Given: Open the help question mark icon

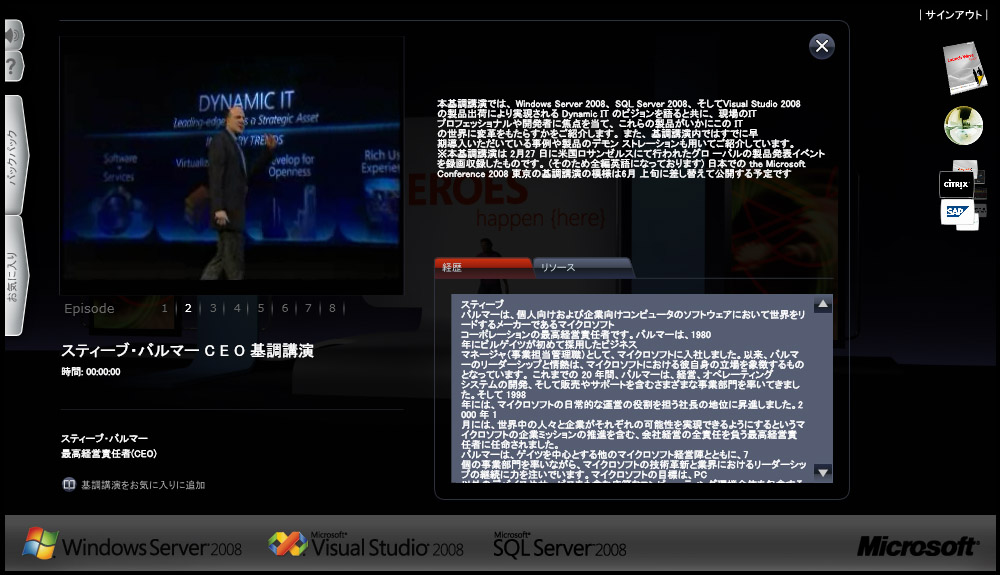Looking at the screenshot, I should pos(13,66).
